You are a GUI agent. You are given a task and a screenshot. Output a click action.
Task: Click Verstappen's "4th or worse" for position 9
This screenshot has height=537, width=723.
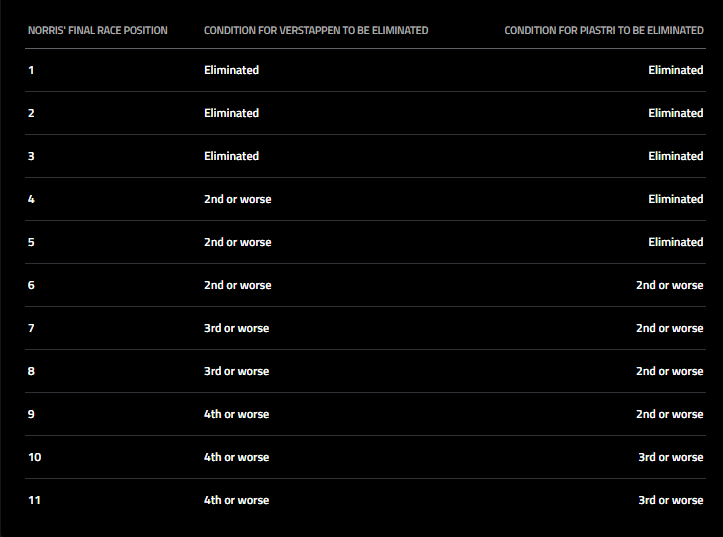(236, 414)
